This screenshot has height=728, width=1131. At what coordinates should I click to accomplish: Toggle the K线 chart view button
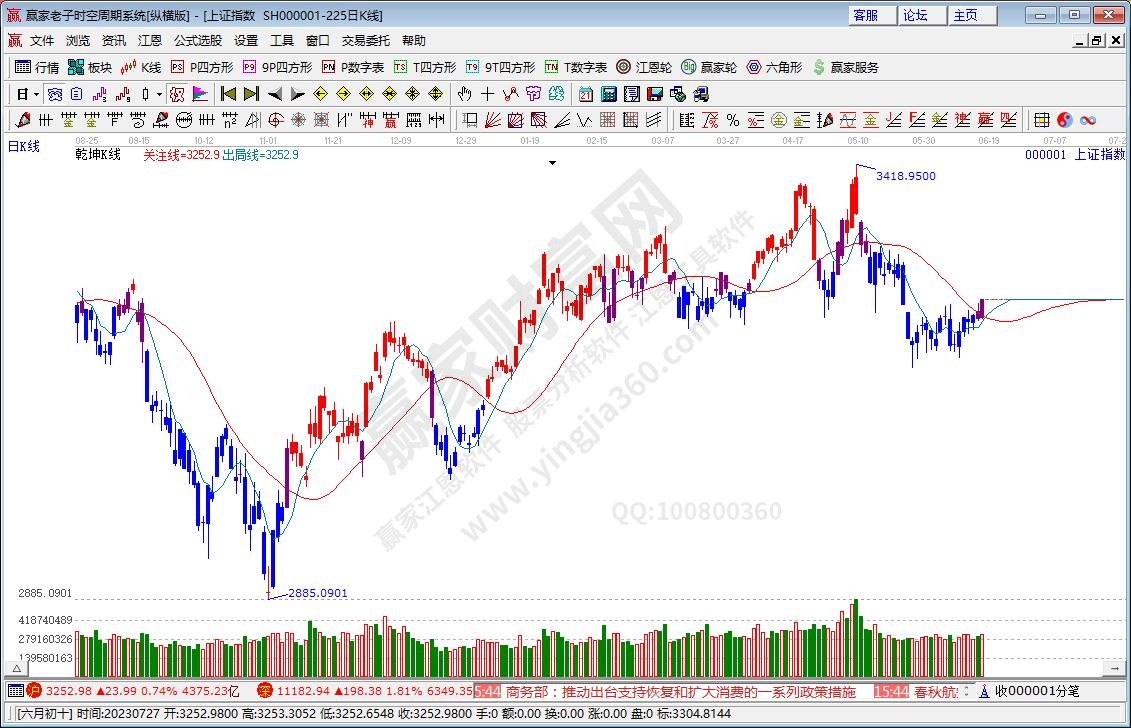[x=141, y=67]
